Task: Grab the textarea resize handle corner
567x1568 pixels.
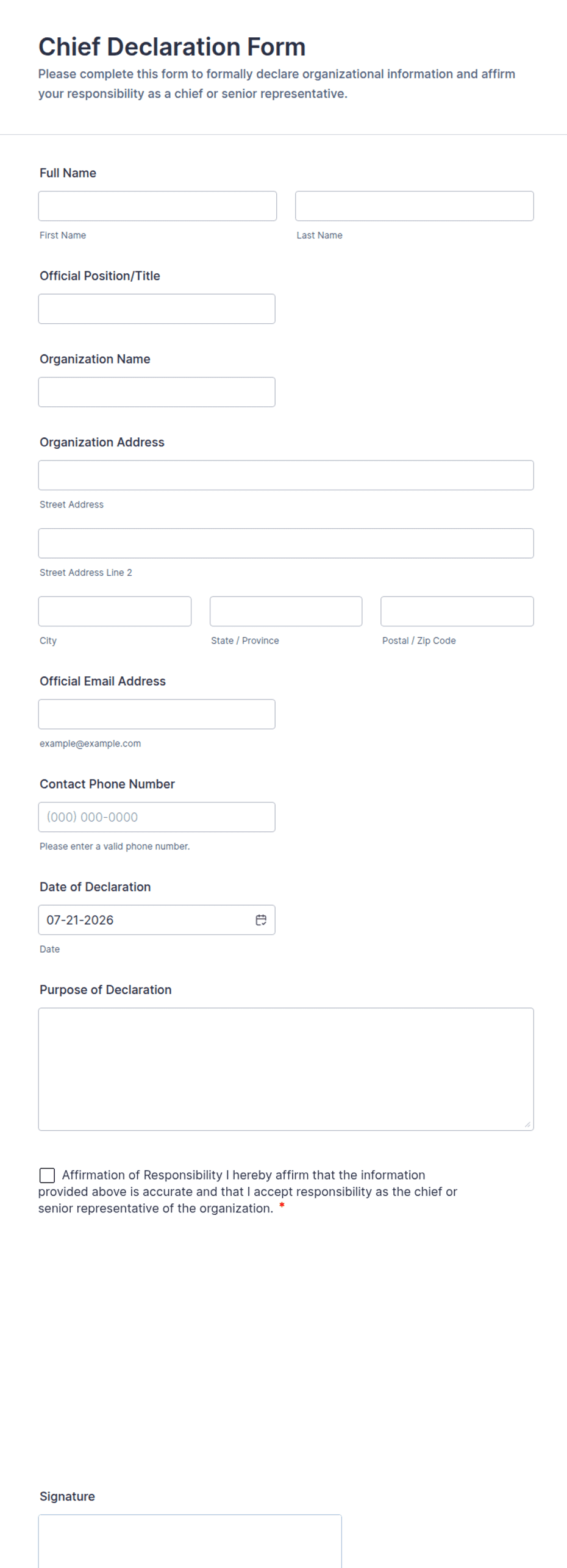Action: [527, 1124]
